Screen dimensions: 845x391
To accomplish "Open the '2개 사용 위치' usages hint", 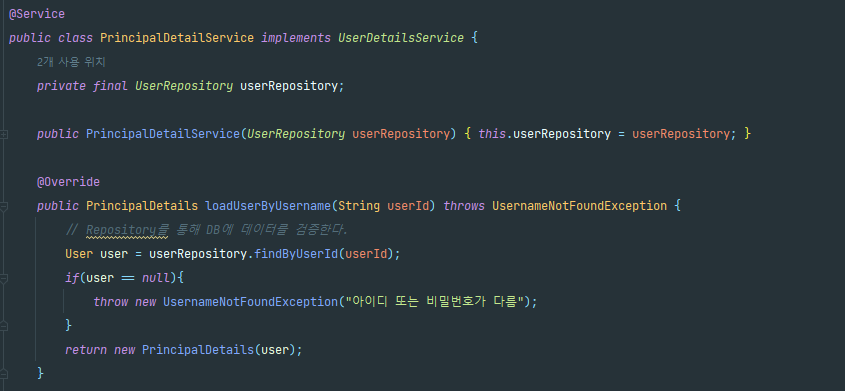I will pos(71,62).
